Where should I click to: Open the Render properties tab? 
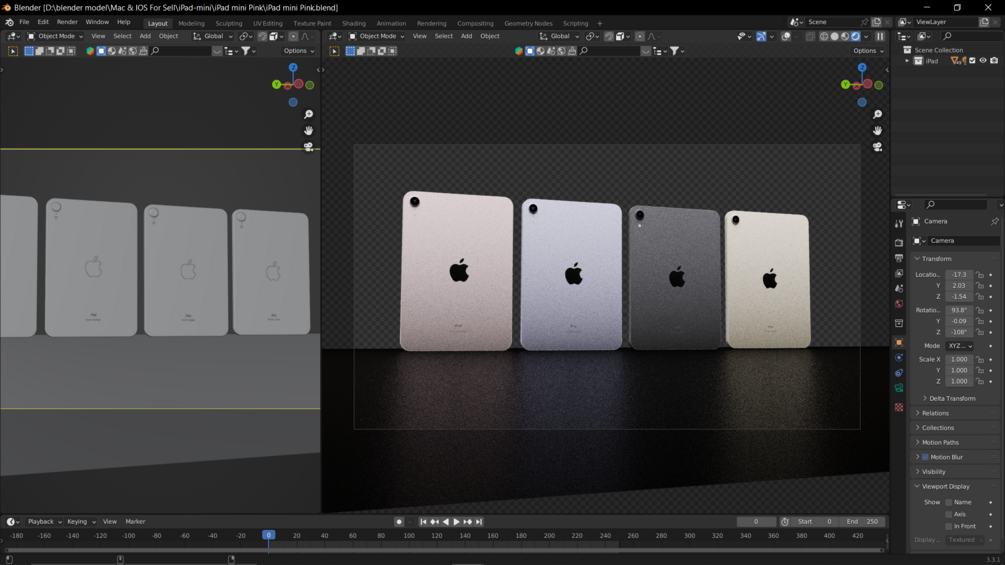pyautogui.click(x=899, y=243)
